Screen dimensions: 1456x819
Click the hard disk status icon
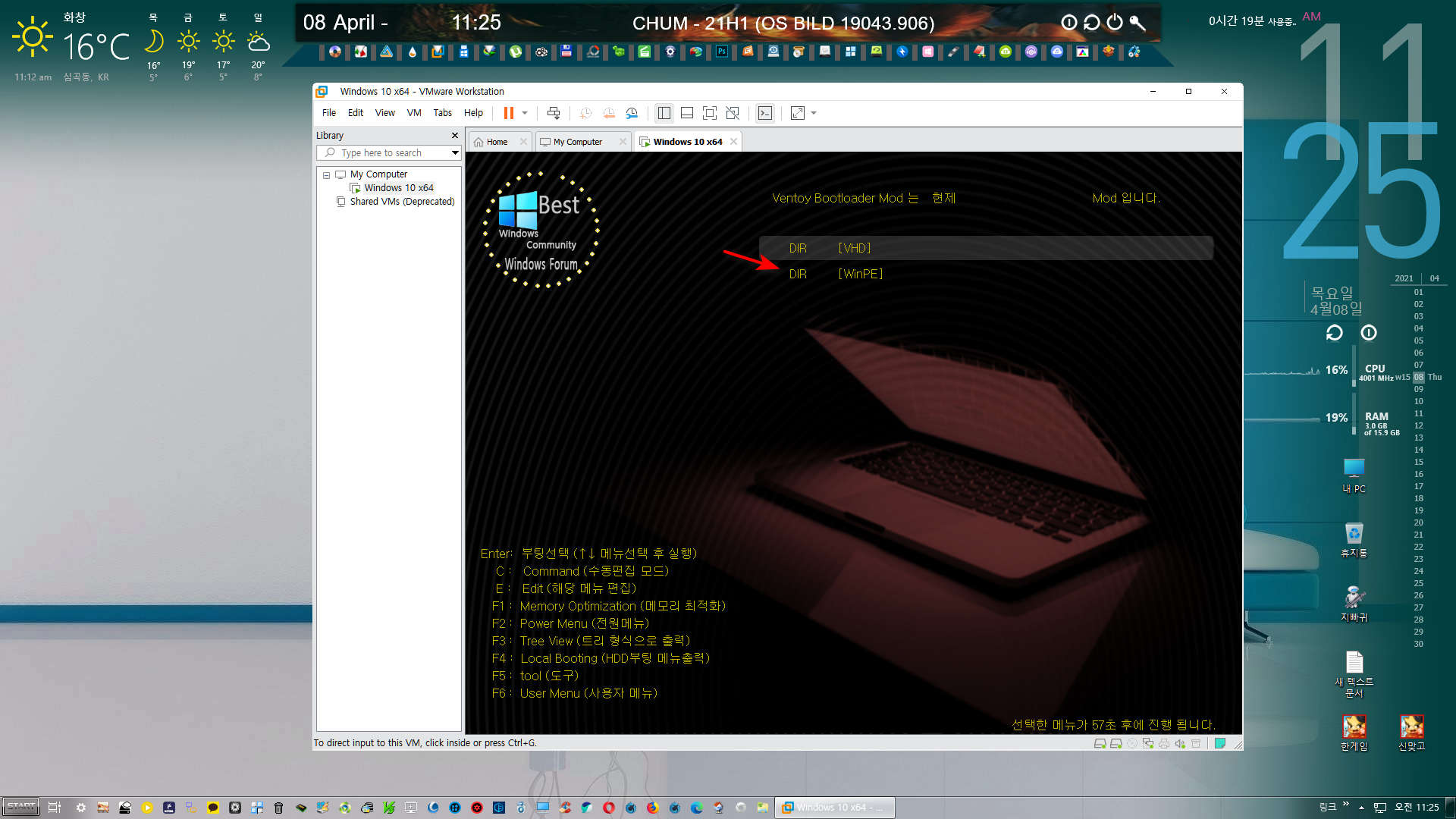pos(1100,743)
